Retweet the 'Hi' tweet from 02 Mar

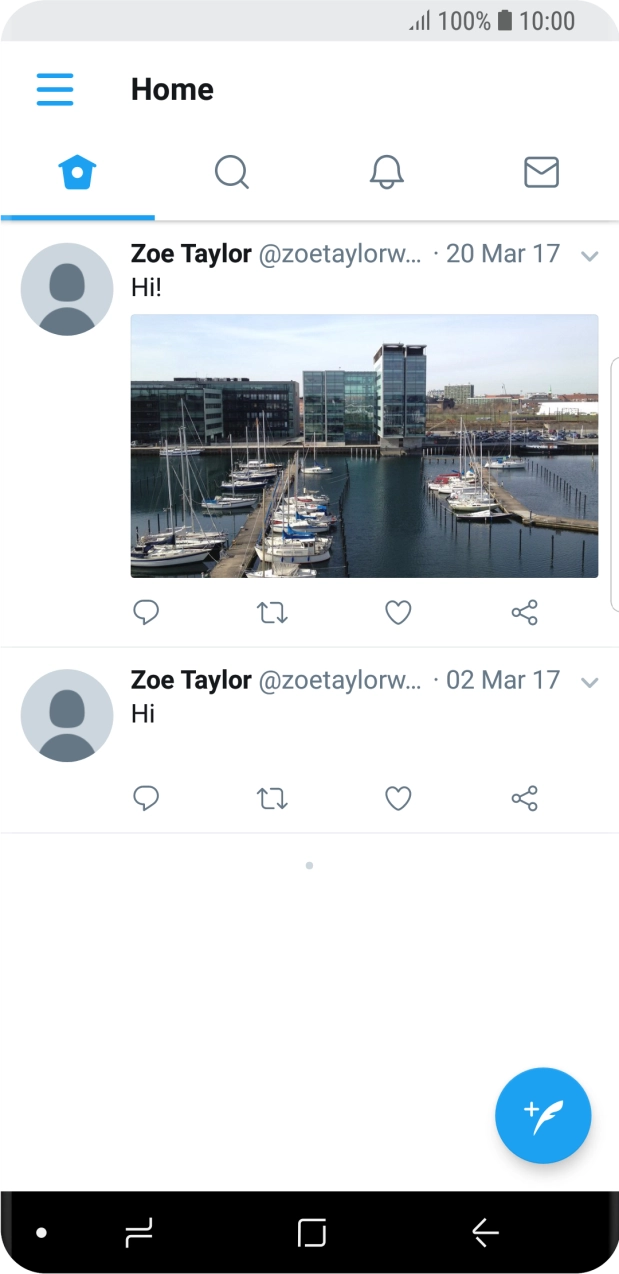click(272, 797)
